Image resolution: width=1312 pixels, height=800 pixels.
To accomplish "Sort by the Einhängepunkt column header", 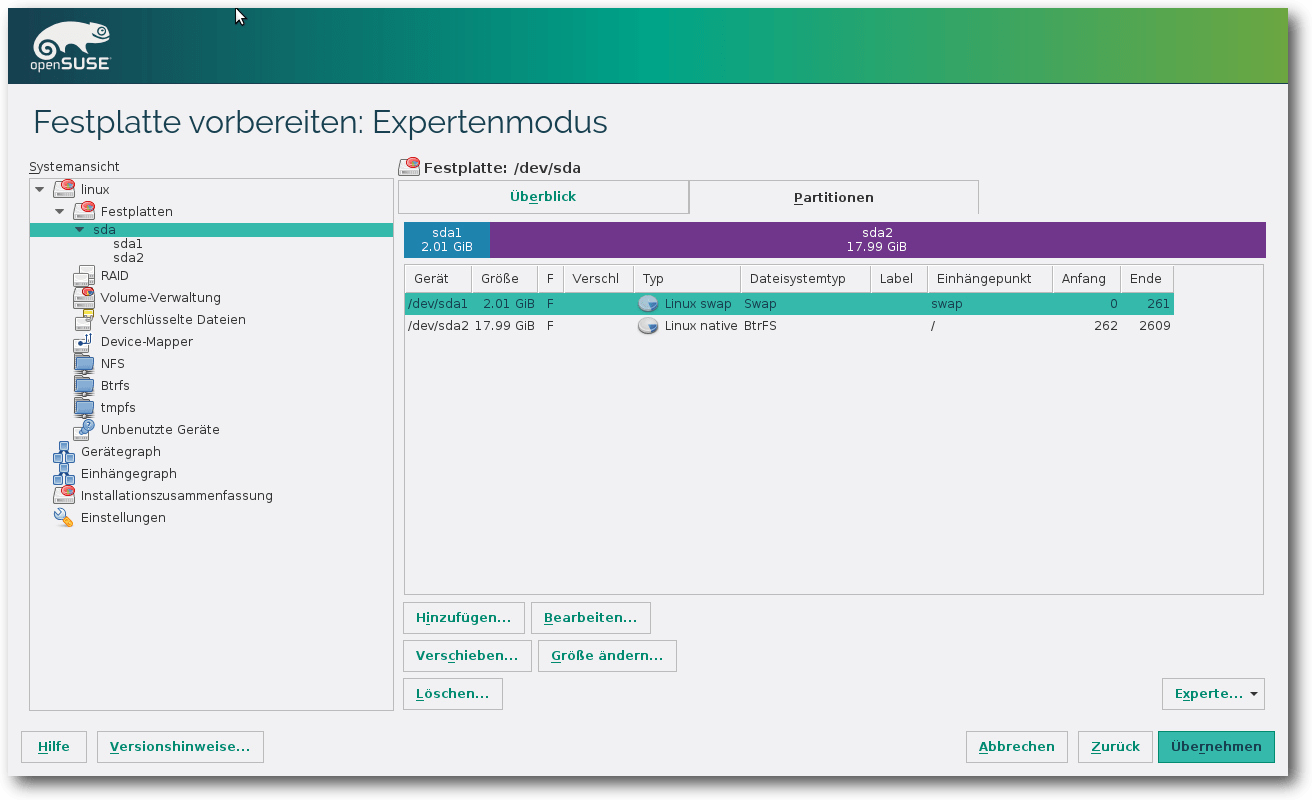I will pyautogui.click(x=989, y=279).
